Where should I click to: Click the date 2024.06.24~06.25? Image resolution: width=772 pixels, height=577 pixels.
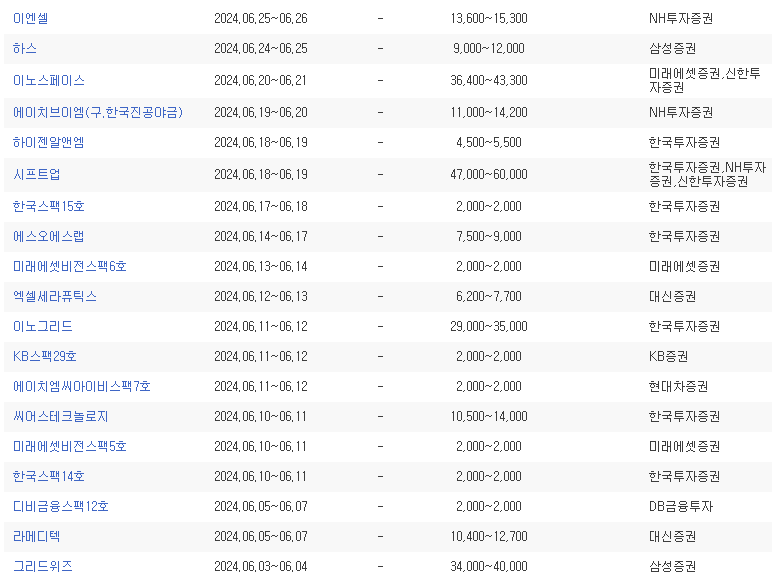tap(261, 49)
